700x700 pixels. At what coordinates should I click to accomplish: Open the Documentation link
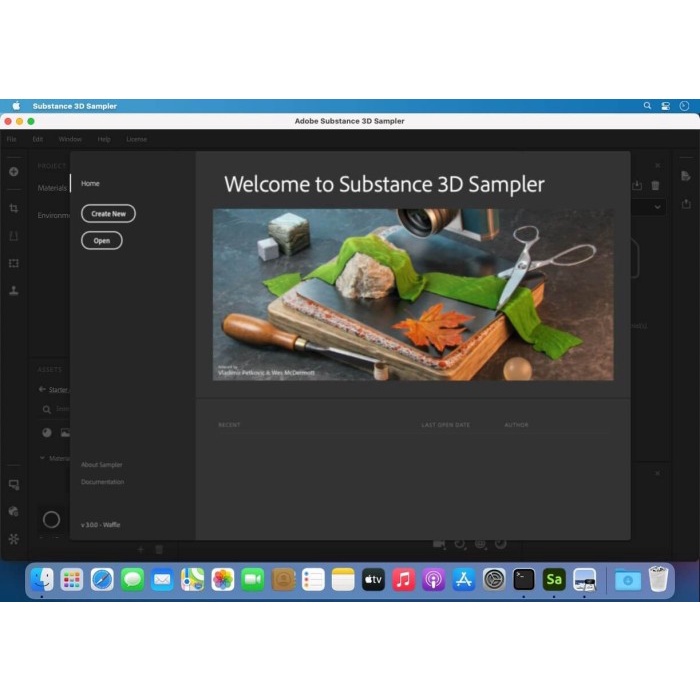pos(102,482)
